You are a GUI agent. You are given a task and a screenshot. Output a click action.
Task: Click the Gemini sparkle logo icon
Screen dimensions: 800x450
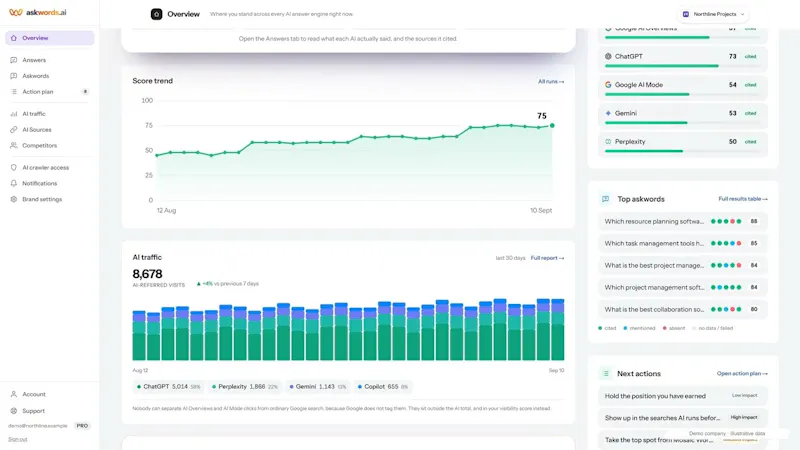click(608, 113)
